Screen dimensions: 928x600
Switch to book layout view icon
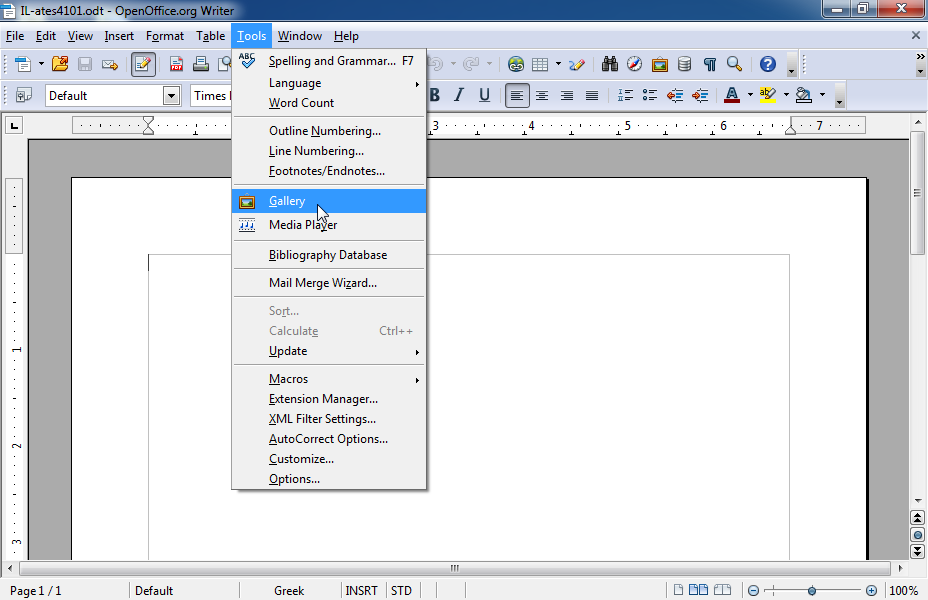tap(722, 590)
